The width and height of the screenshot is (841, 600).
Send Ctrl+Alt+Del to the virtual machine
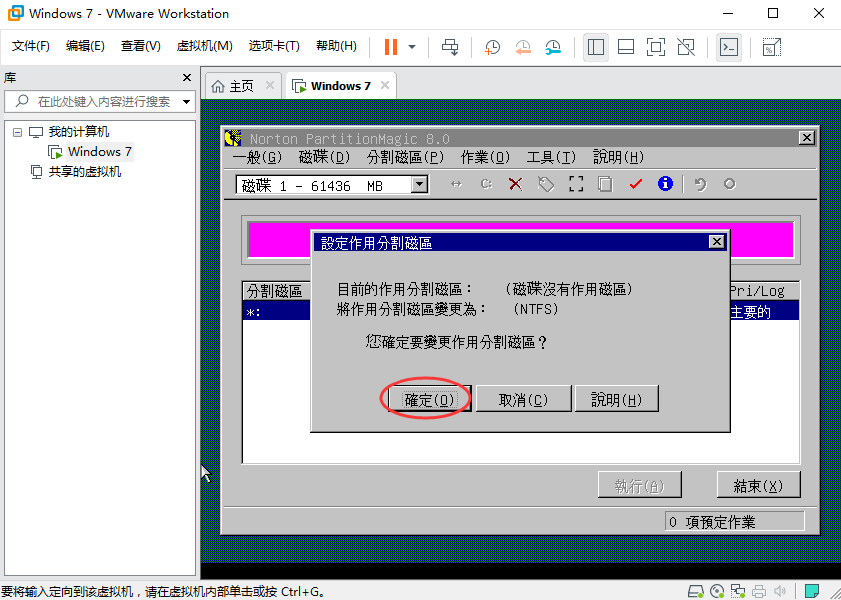click(x=449, y=47)
